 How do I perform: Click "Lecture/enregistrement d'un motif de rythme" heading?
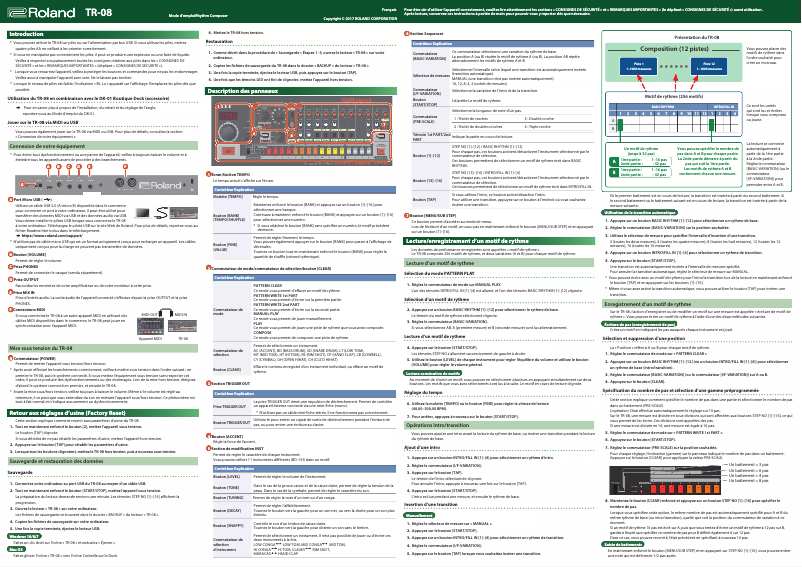pyautogui.click(x=467, y=241)
